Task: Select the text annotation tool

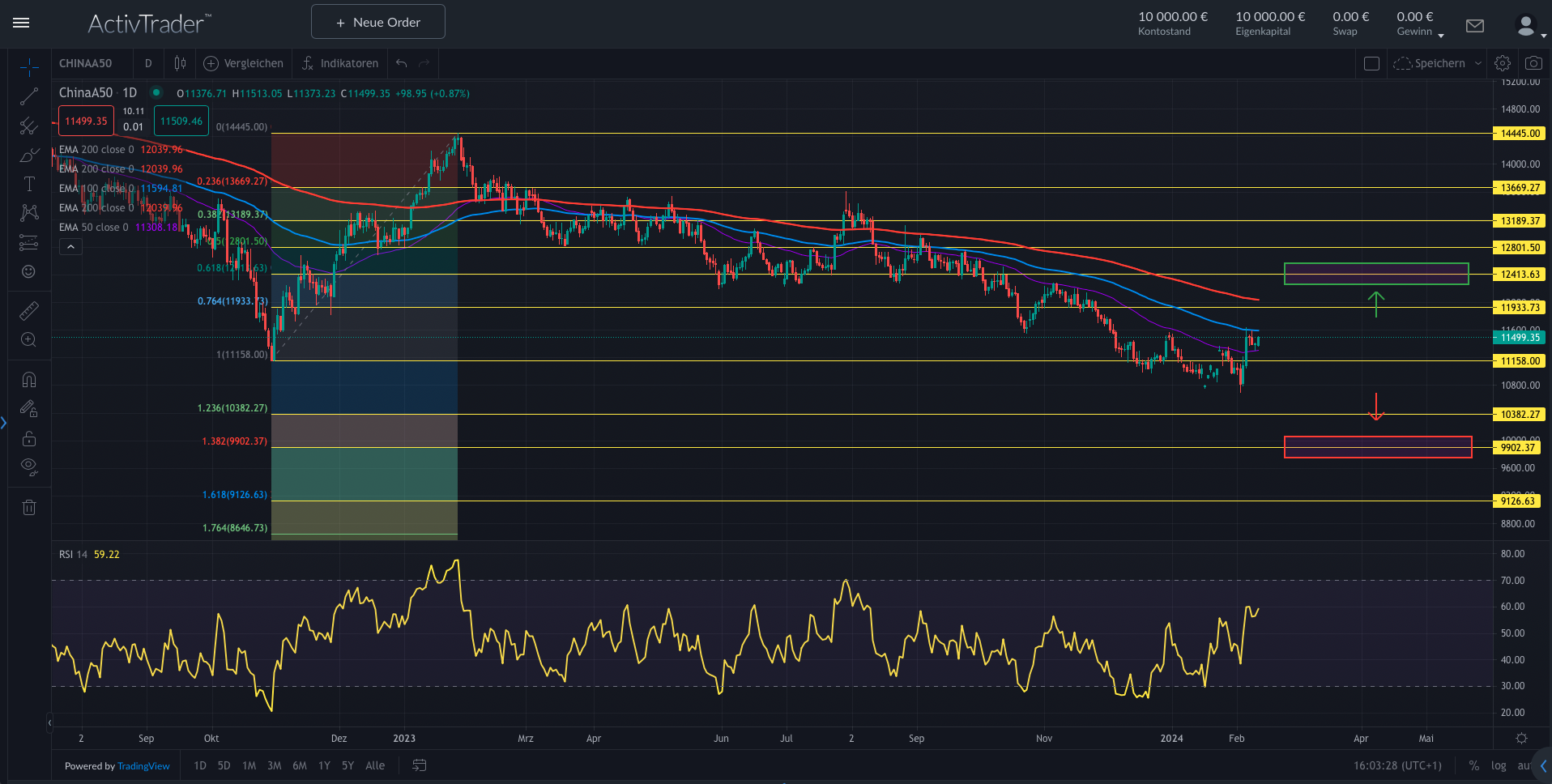Action: point(29,184)
